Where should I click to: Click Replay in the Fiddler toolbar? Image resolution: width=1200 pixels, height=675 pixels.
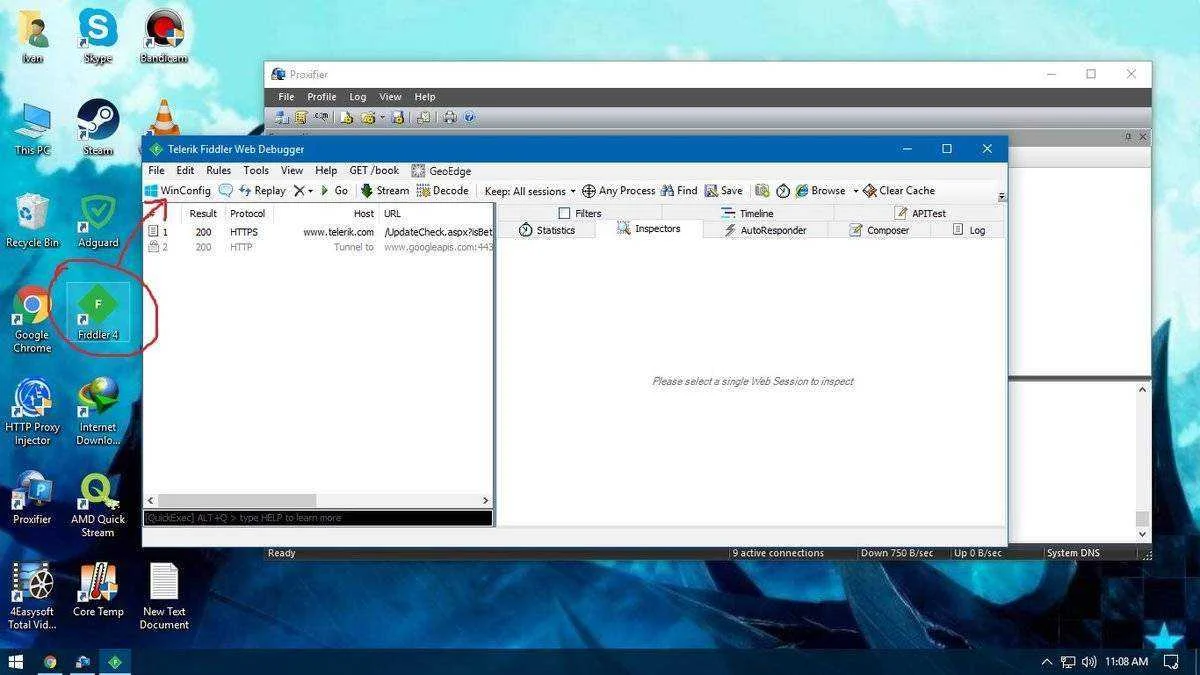(x=262, y=190)
